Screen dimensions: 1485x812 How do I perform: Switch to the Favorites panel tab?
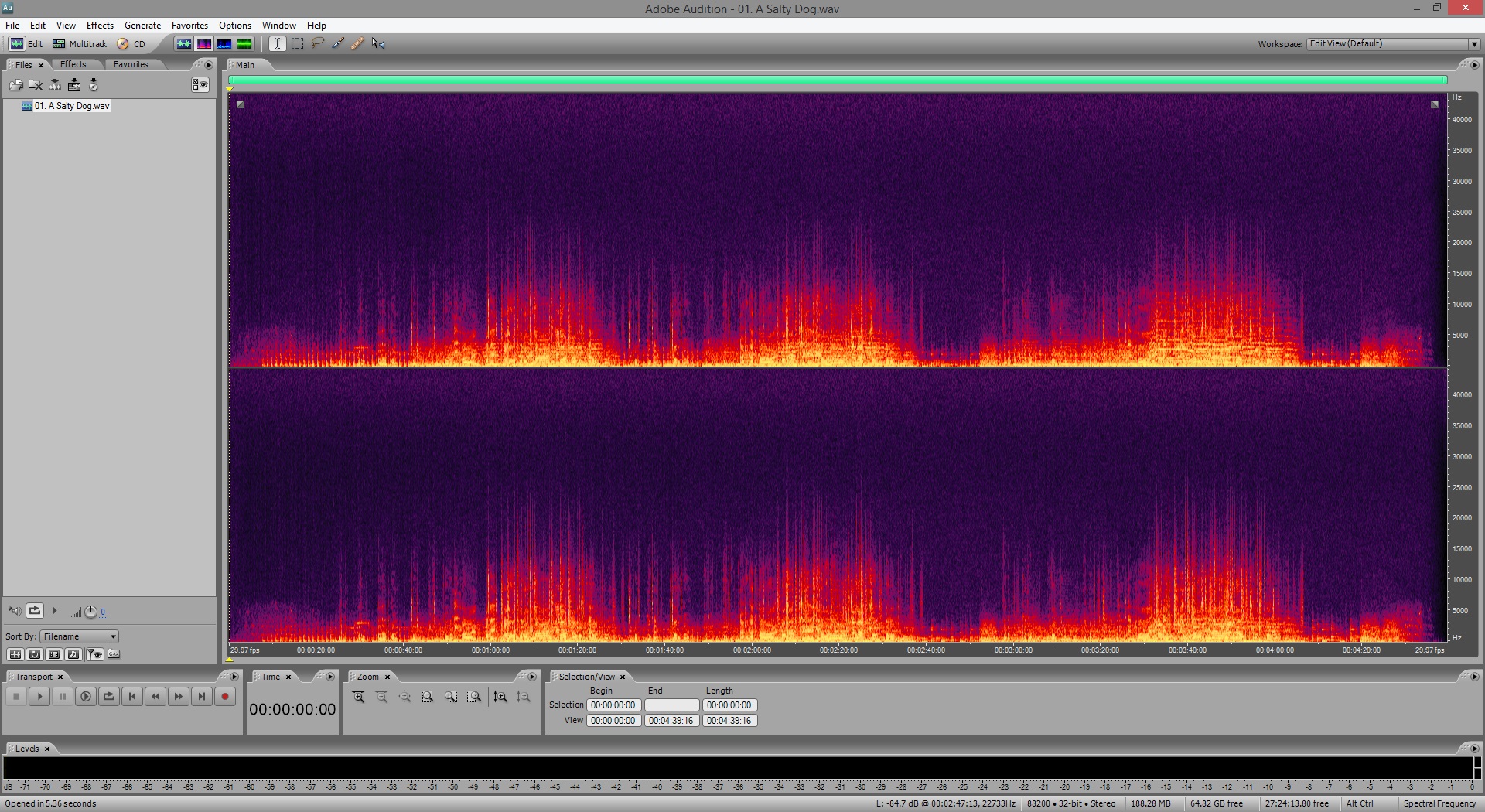coord(131,64)
